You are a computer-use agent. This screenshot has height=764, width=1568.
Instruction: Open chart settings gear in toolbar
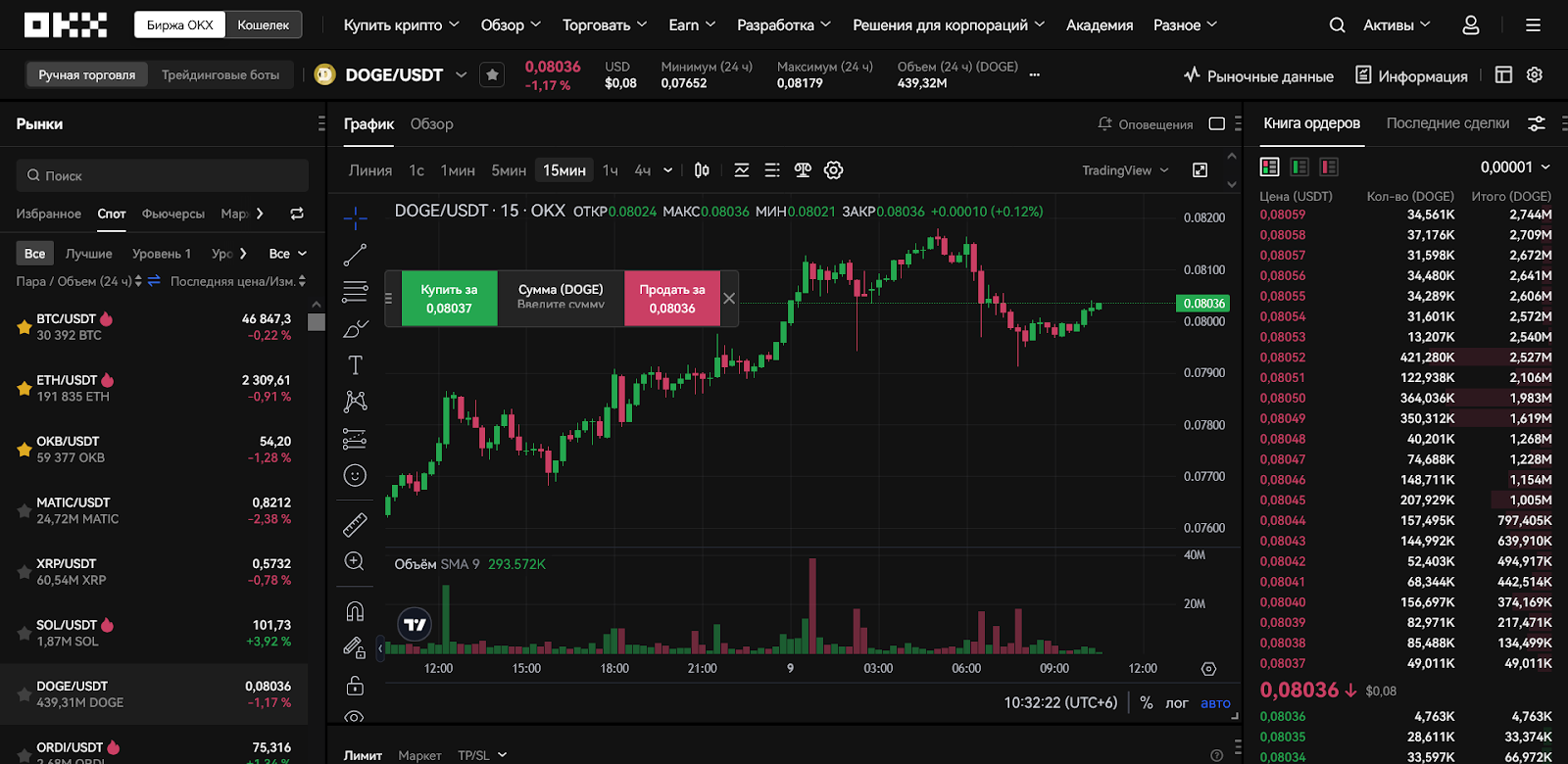point(833,170)
